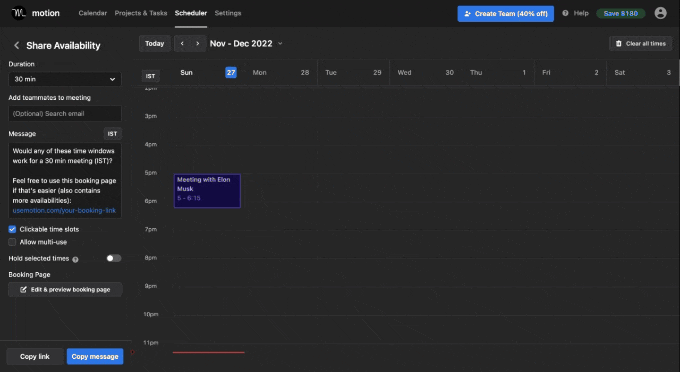Select the Scheduler tab
This screenshot has height=372, width=680.
point(191,13)
